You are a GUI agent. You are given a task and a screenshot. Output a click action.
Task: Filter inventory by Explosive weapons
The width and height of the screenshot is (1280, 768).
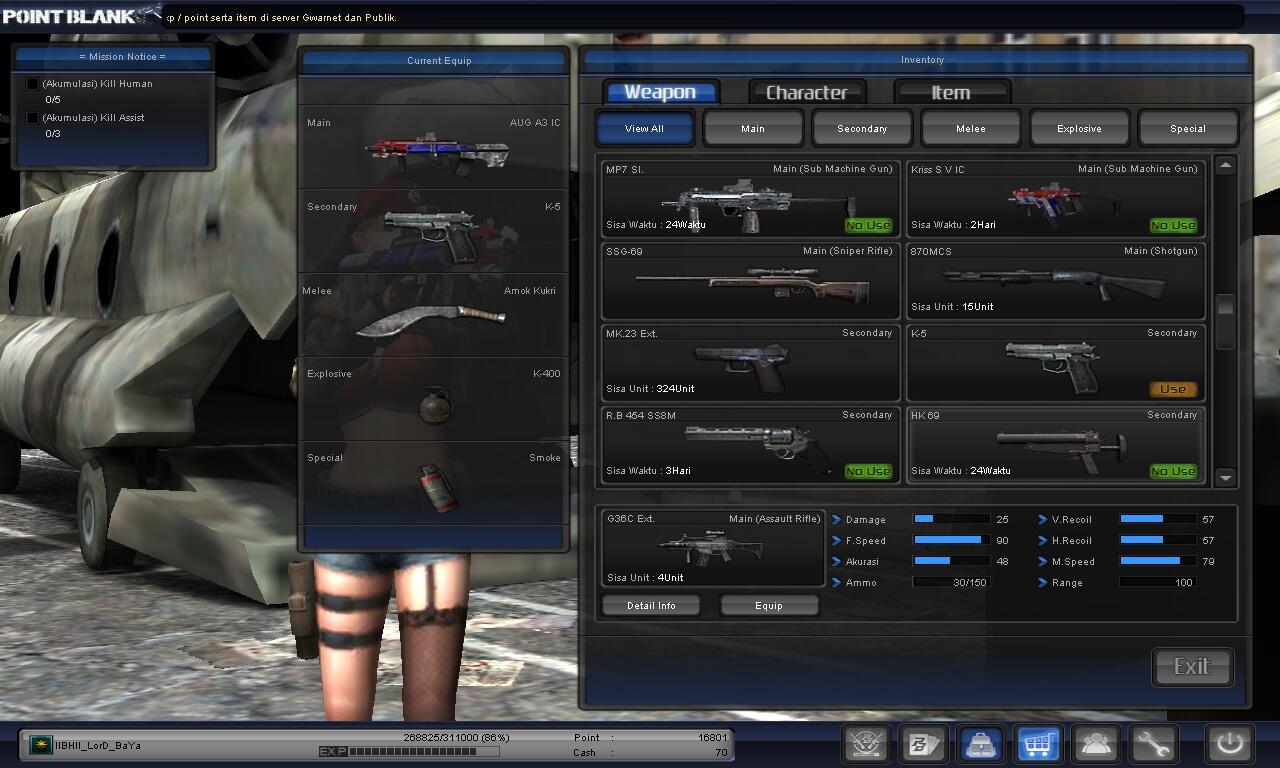[x=1079, y=128]
